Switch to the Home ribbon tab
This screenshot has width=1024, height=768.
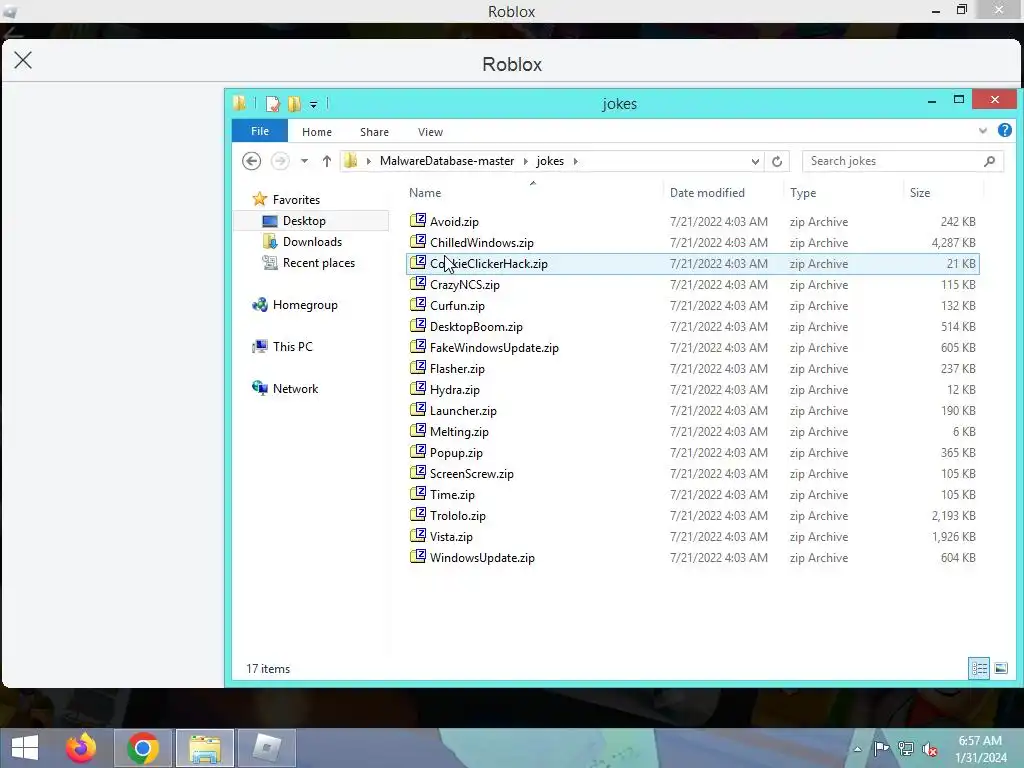click(317, 132)
